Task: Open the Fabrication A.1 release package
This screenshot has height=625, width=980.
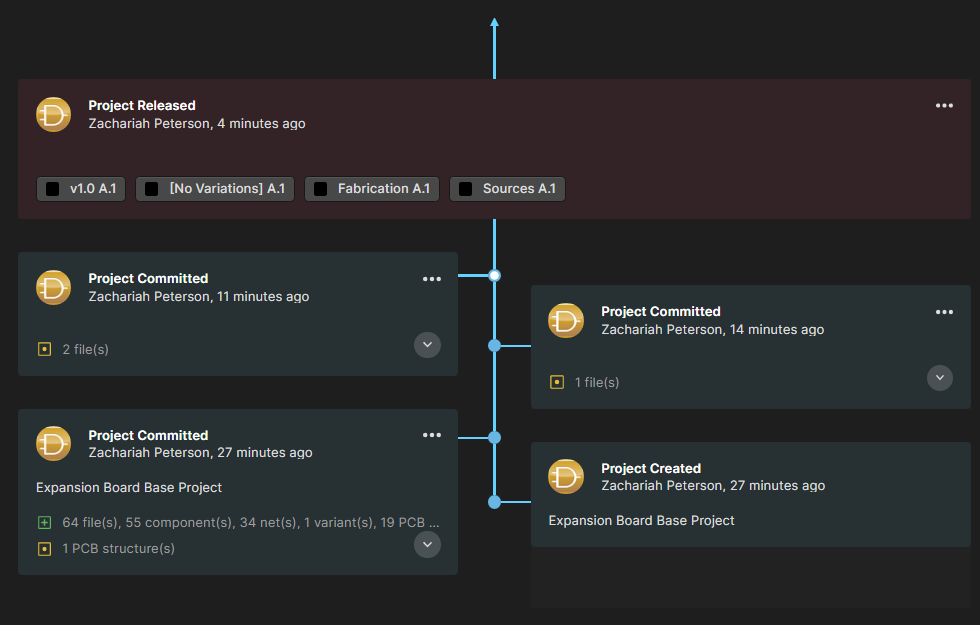Action: coord(372,189)
